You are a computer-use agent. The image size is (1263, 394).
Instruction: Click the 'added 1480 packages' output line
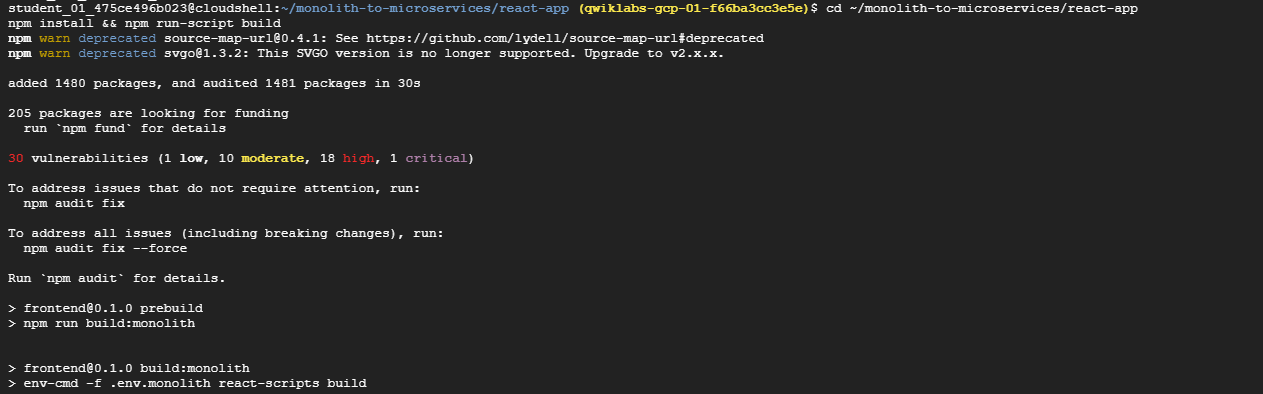(213, 83)
